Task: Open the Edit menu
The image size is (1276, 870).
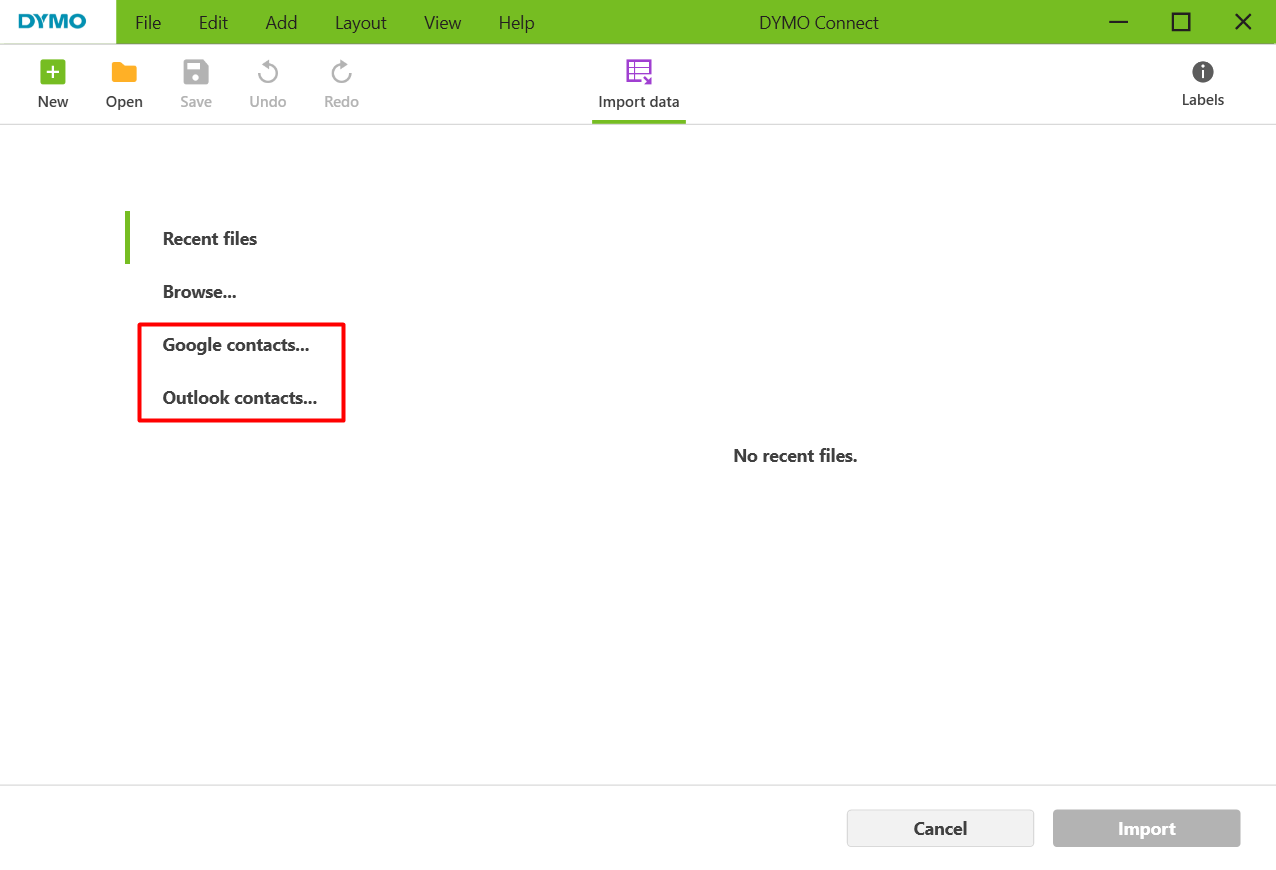Action: [x=213, y=22]
